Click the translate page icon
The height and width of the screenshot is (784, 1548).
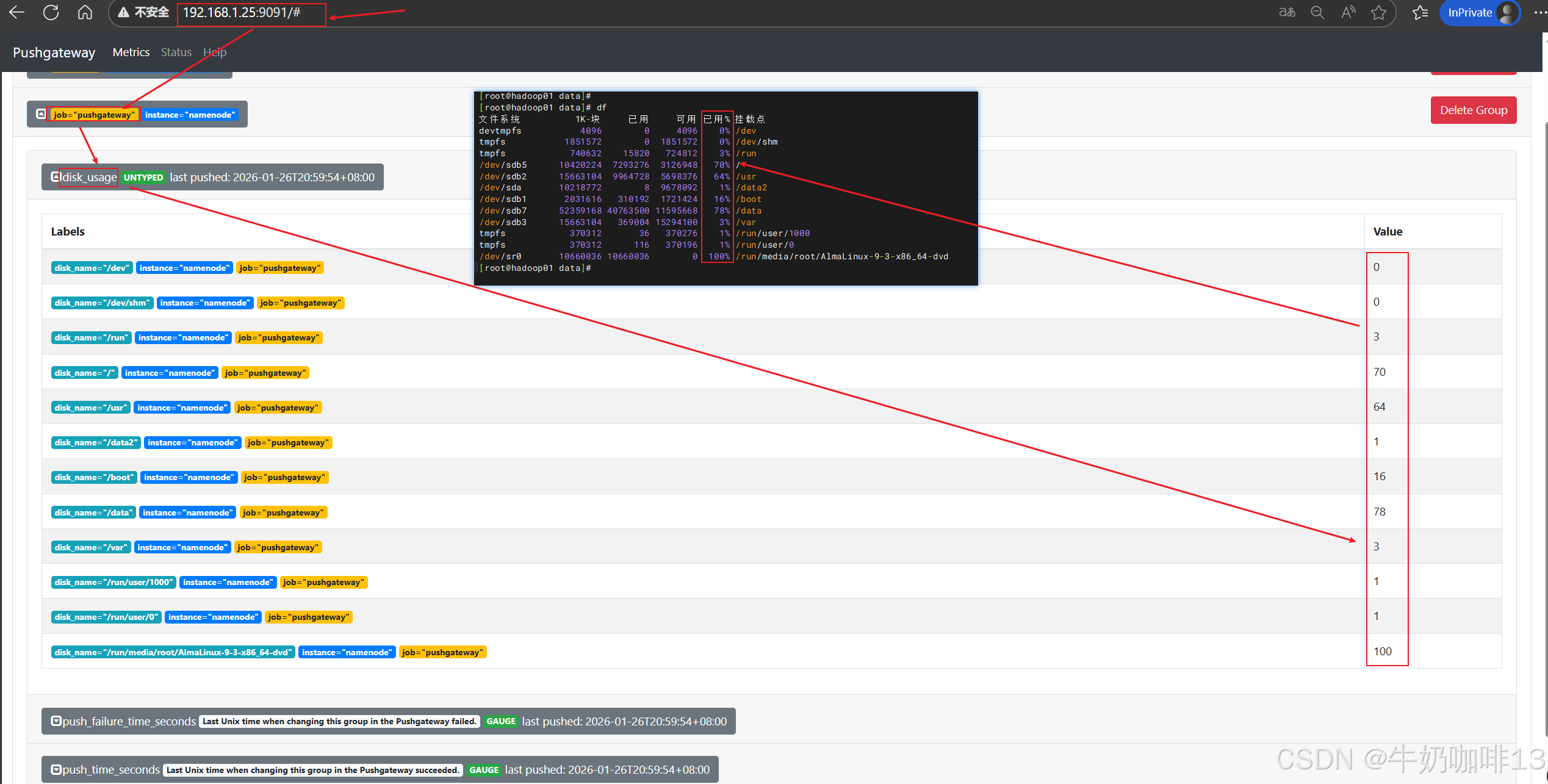pyautogui.click(x=1287, y=12)
